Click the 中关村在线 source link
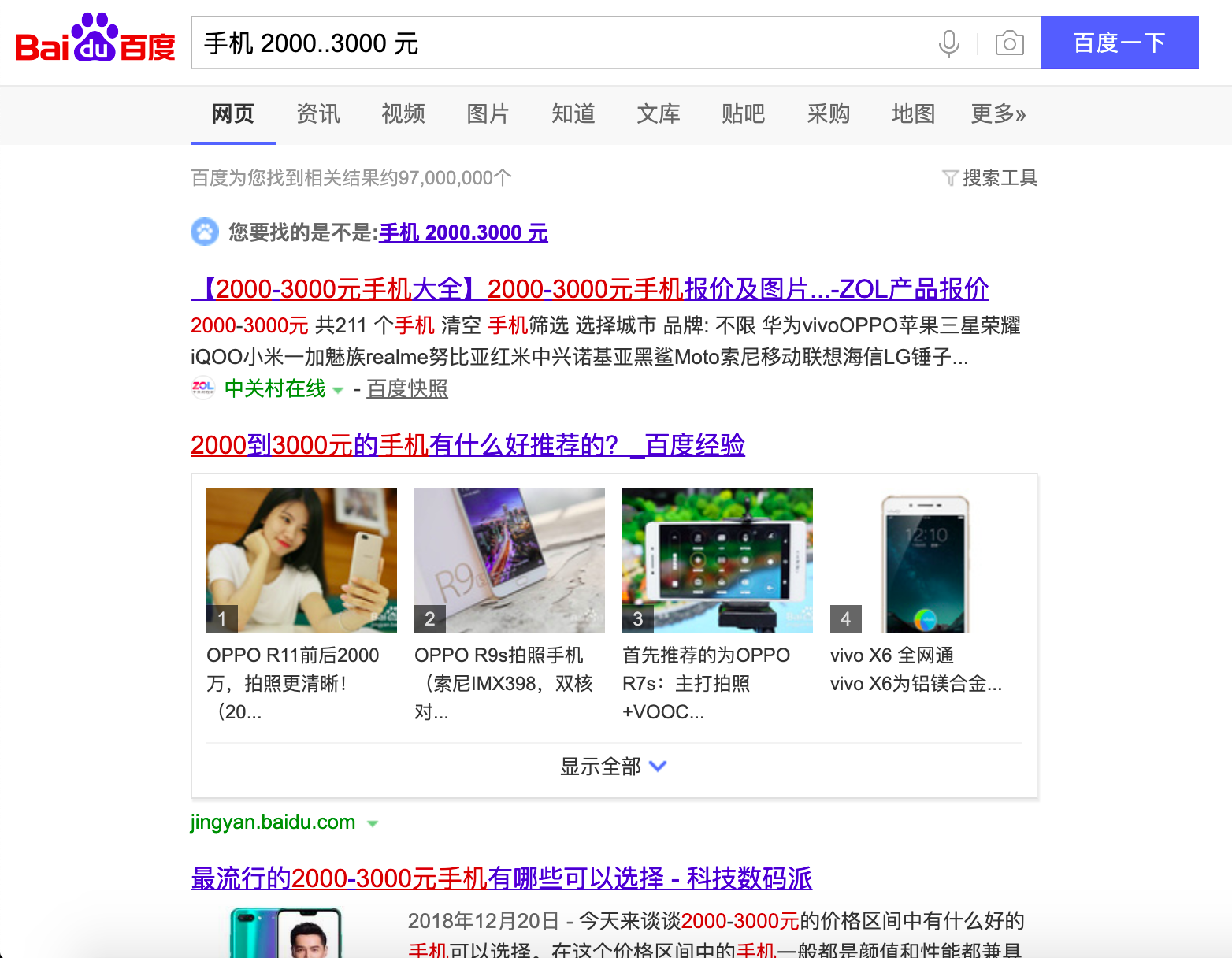 (275, 388)
